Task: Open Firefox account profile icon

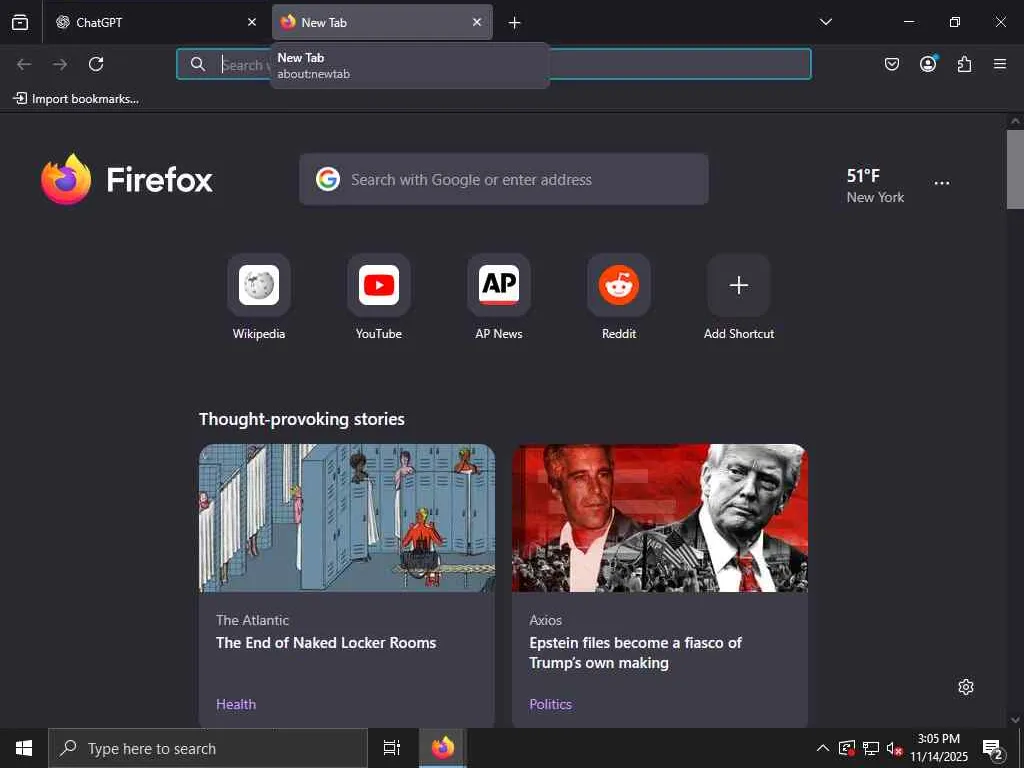Action: (x=928, y=64)
